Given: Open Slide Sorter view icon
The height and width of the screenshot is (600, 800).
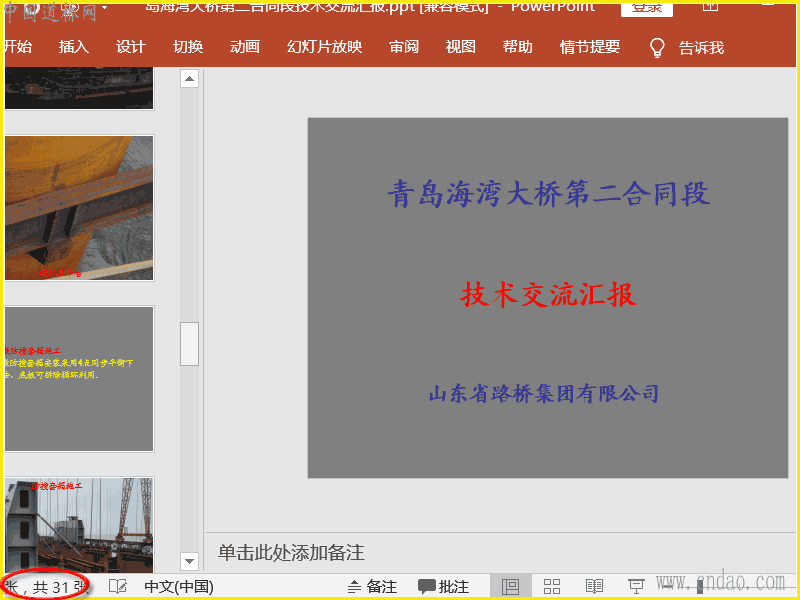Looking at the screenshot, I should [551, 587].
